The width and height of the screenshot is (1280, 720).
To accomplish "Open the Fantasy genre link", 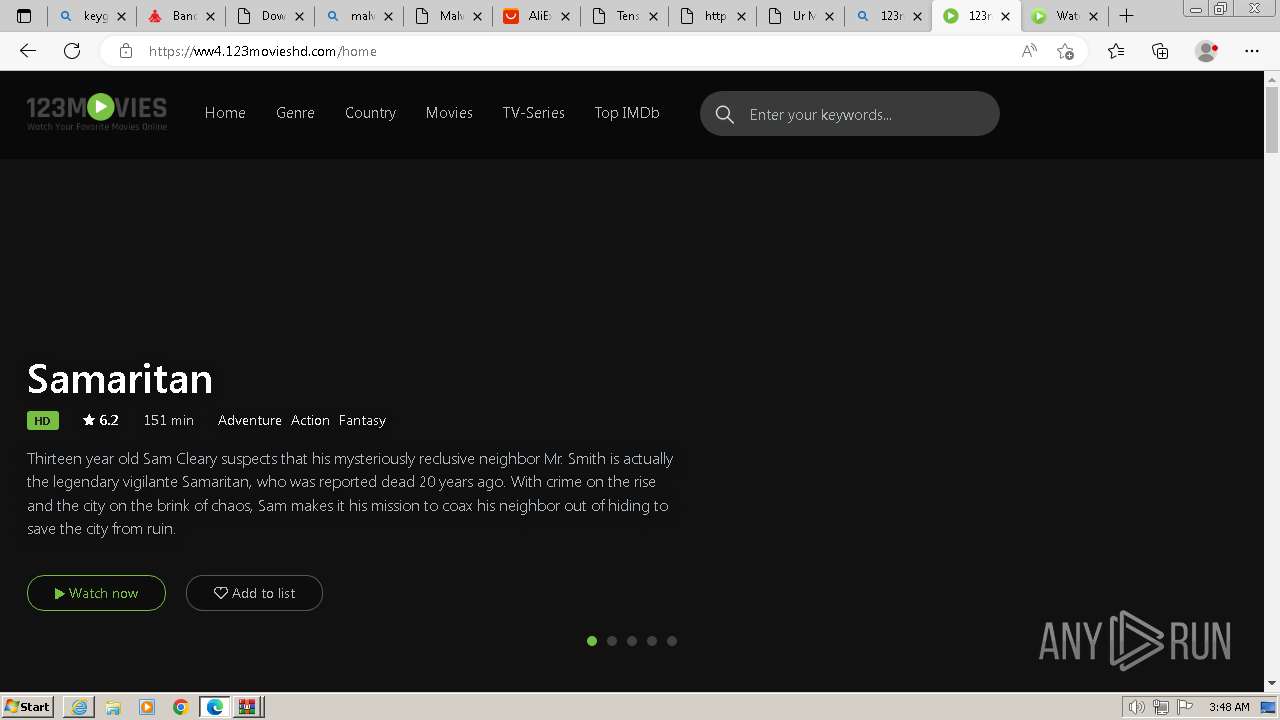I will pyautogui.click(x=362, y=420).
